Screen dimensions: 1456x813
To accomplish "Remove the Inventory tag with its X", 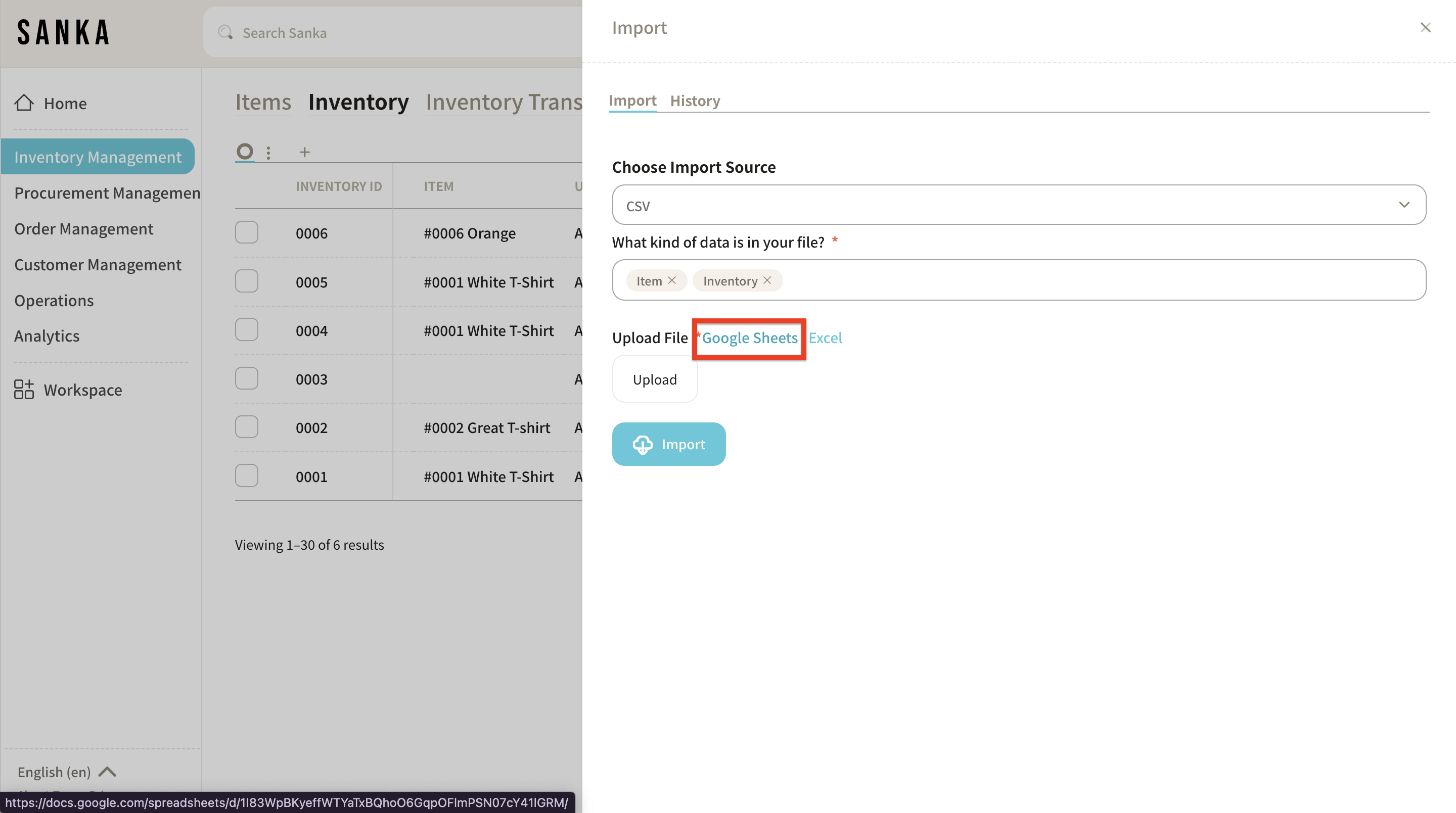I will (767, 280).
